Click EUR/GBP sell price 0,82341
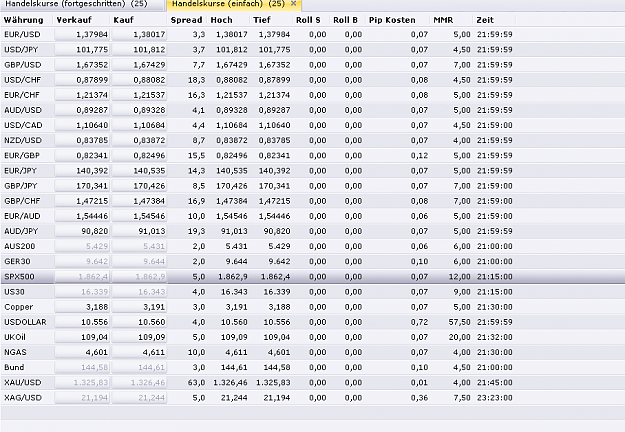625x432 pixels. (x=82, y=156)
